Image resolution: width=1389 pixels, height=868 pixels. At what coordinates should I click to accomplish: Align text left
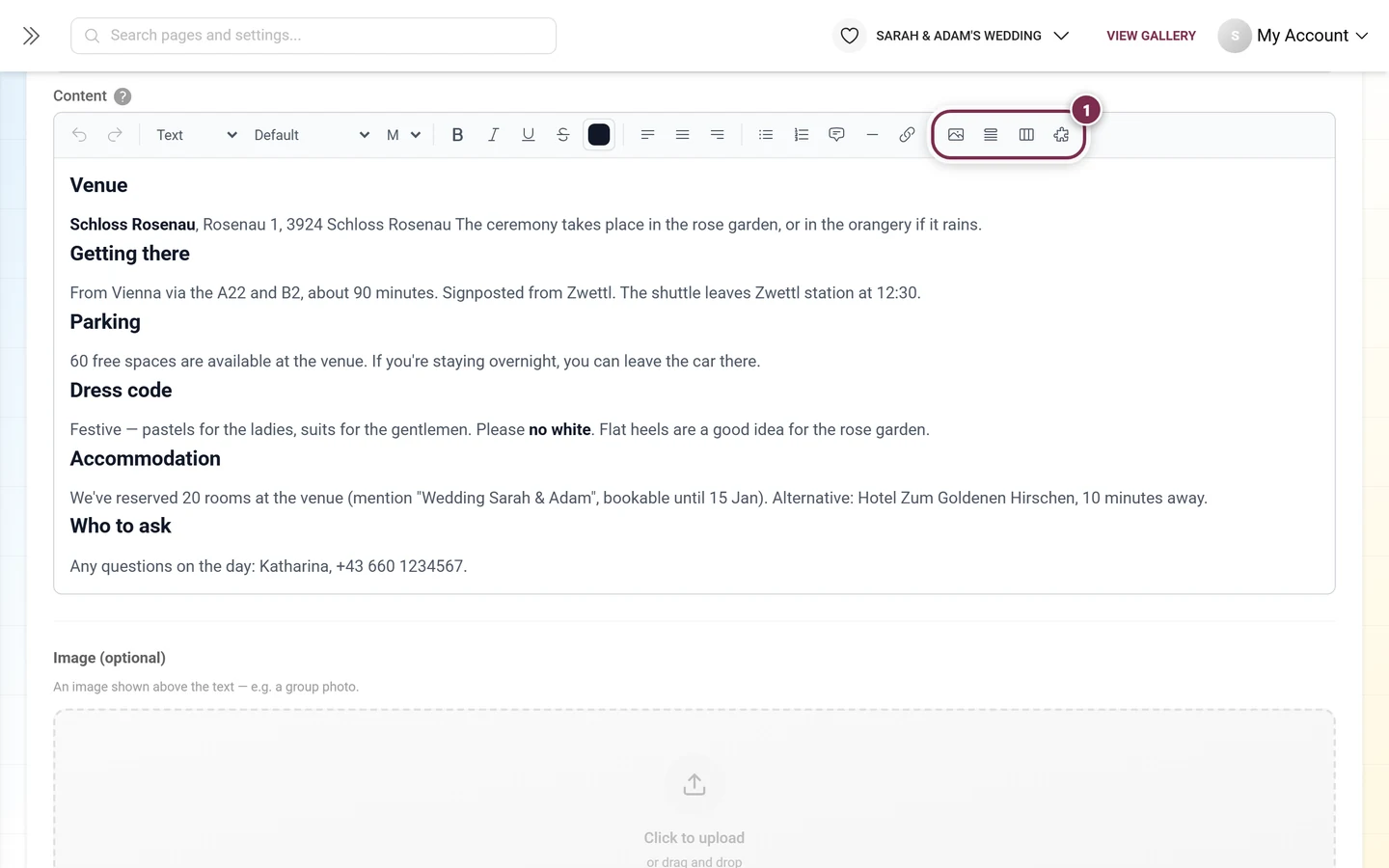[x=647, y=135]
